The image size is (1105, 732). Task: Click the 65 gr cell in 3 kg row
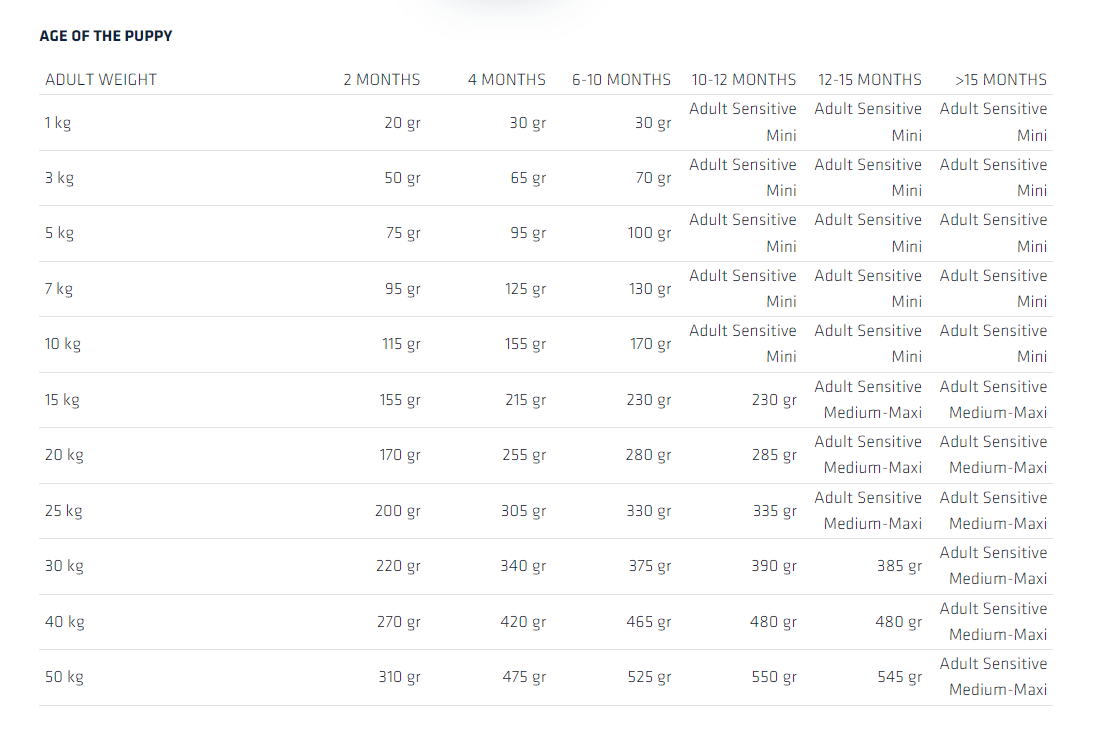coord(528,178)
